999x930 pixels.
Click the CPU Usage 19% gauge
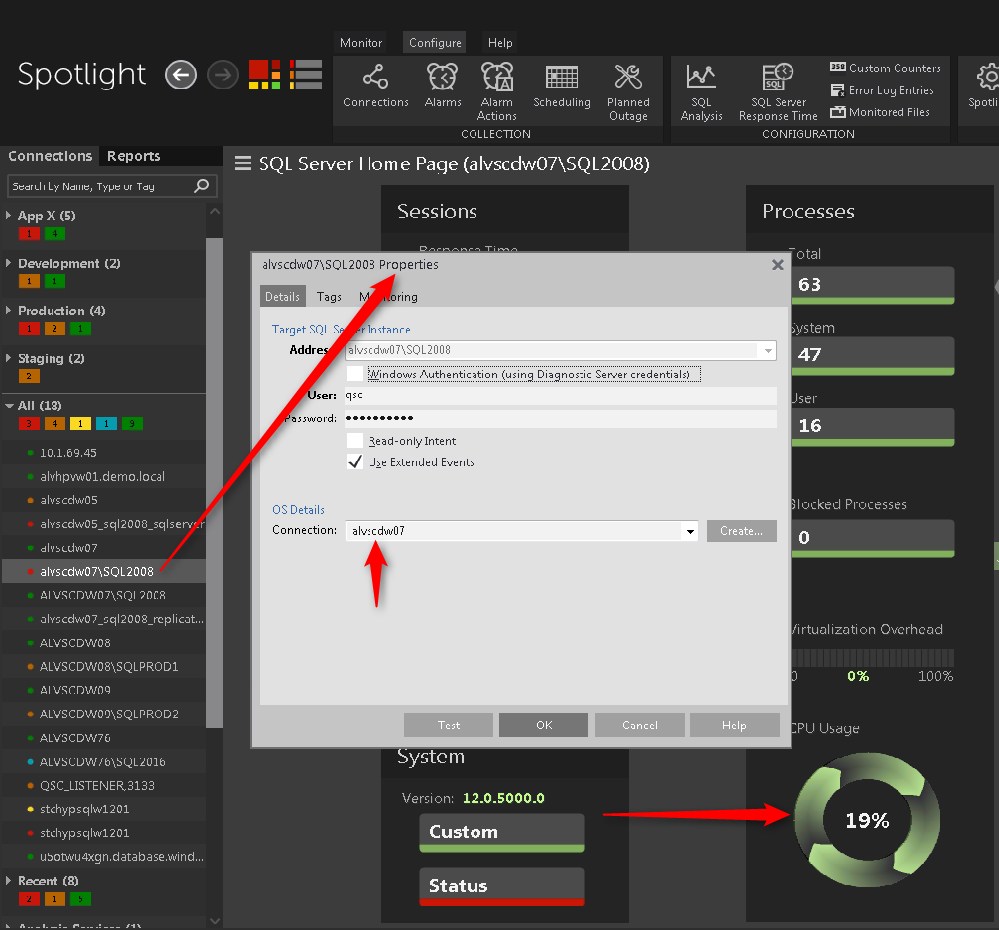(x=866, y=821)
